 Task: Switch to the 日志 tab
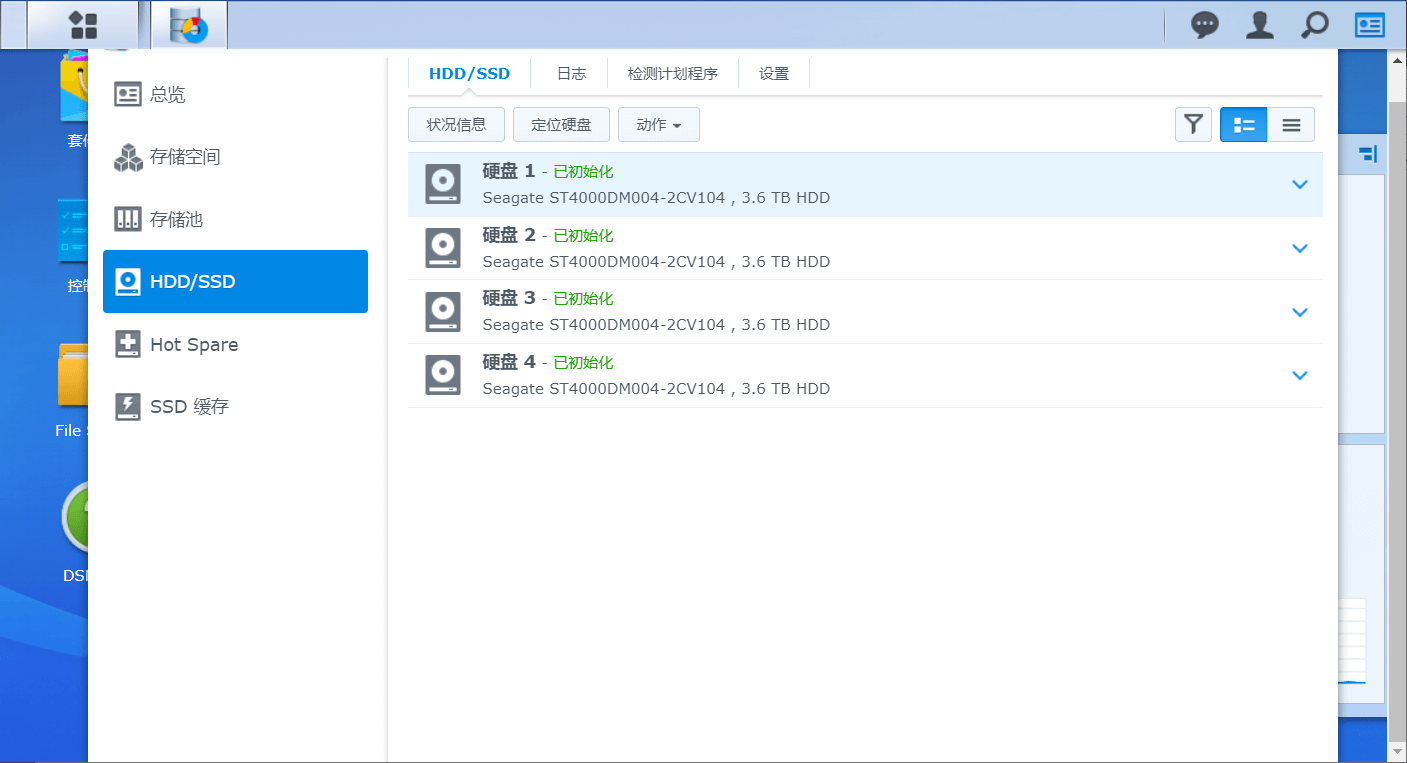click(x=571, y=73)
